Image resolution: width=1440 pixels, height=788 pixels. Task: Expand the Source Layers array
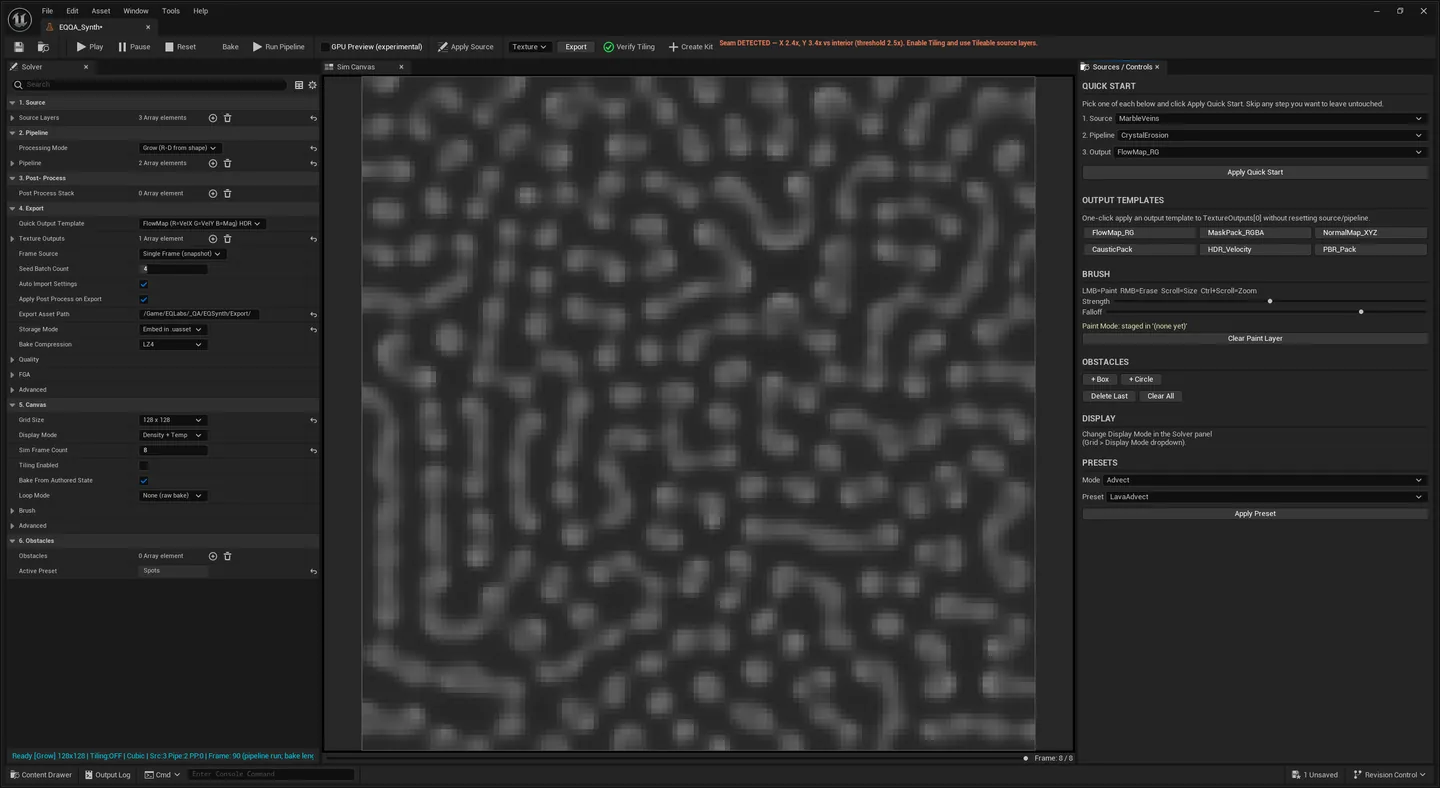pyautogui.click(x=12, y=118)
